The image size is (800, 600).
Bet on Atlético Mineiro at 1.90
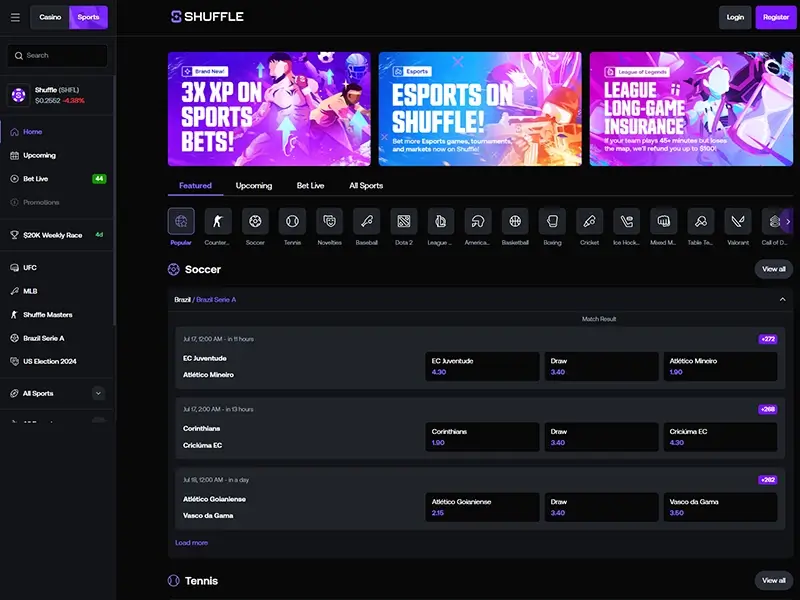pos(720,366)
